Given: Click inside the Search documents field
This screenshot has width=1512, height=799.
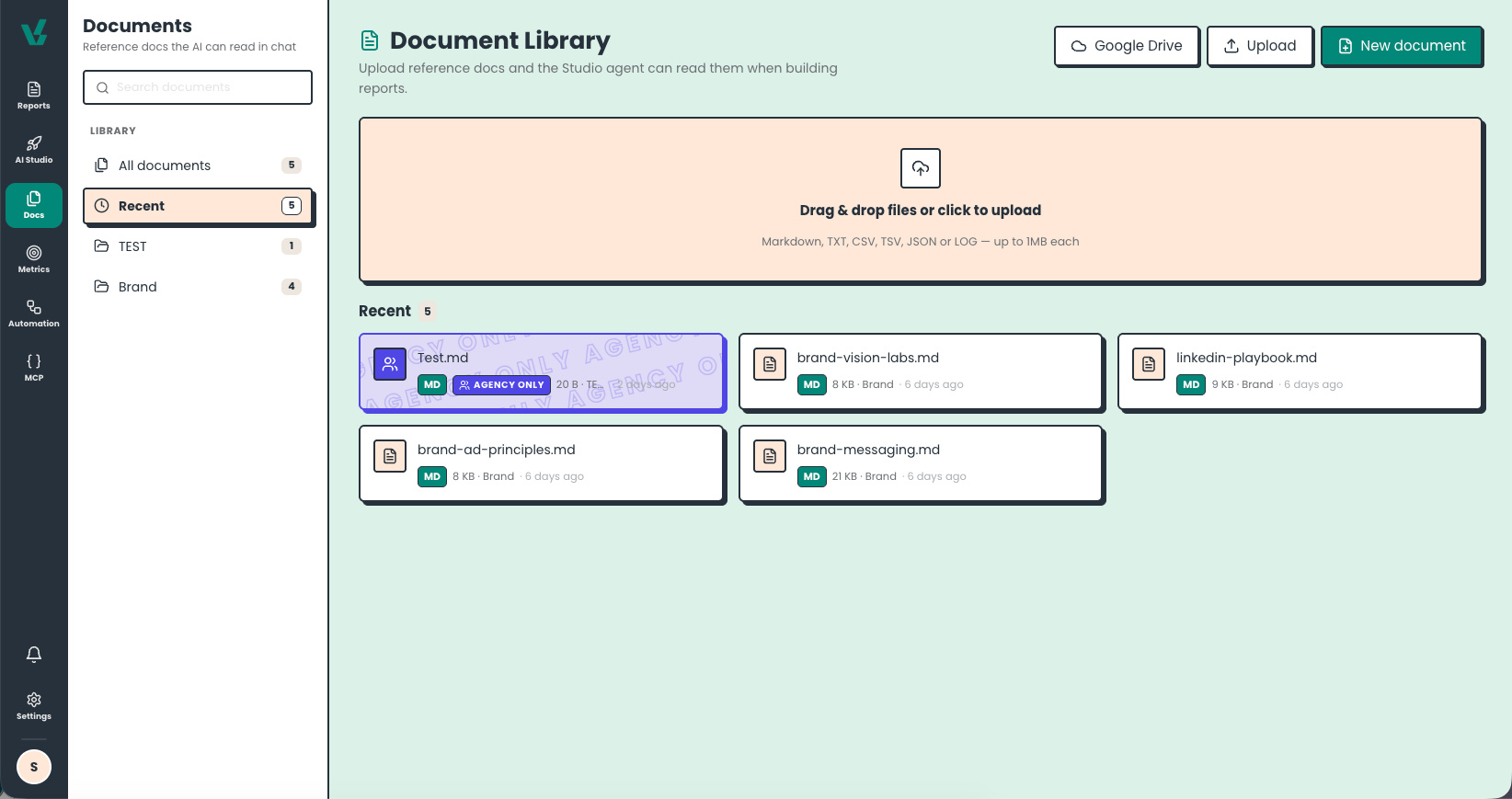Looking at the screenshot, I should (x=198, y=87).
